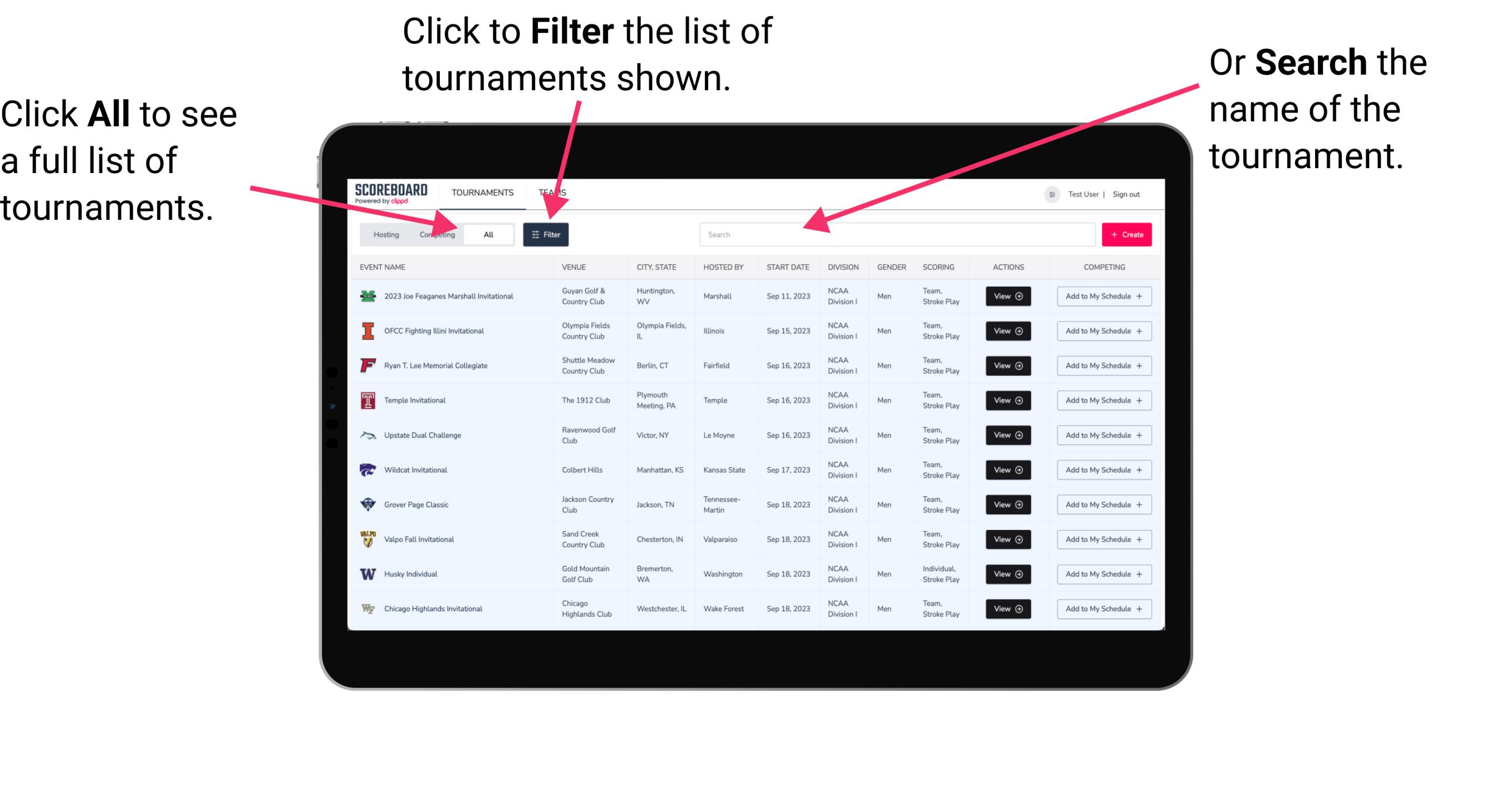This screenshot has height=812, width=1510.
Task: View the 2023 Joe Feaganes Marshall Invitational
Action: click(x=1006, y=296)
